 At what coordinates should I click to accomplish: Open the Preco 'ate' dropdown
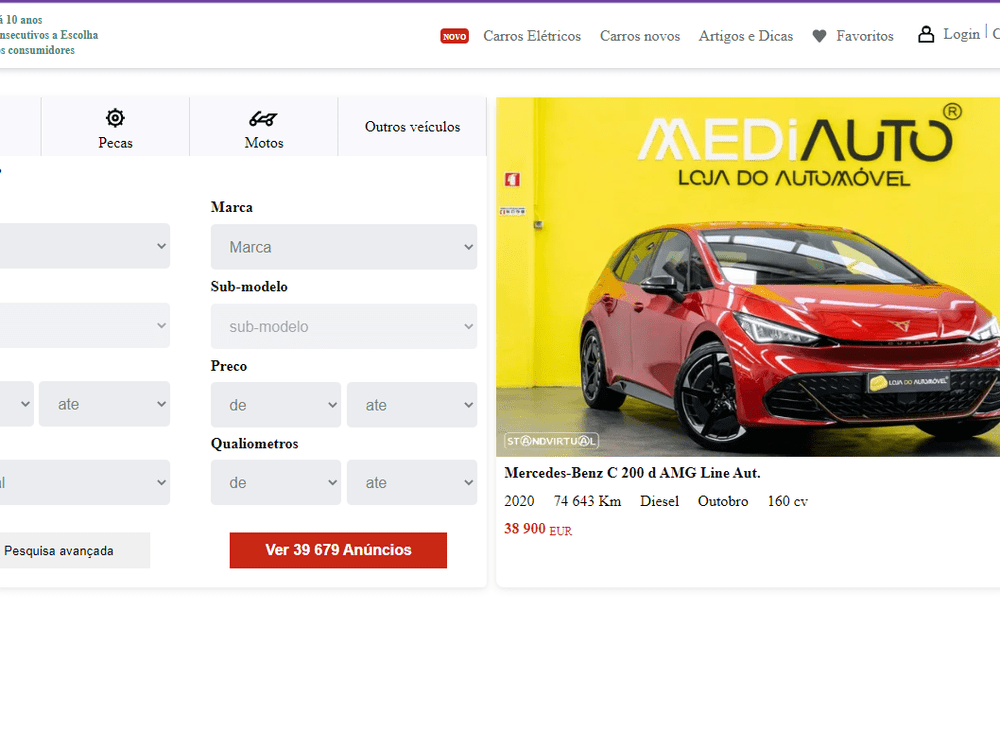click(x=412, y=405)
